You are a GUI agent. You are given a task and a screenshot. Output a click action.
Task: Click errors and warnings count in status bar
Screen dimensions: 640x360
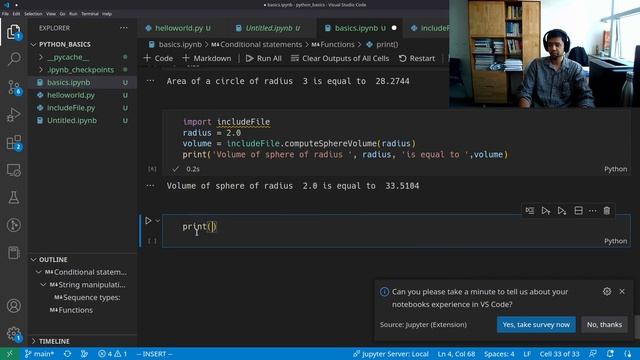[113, 354]
